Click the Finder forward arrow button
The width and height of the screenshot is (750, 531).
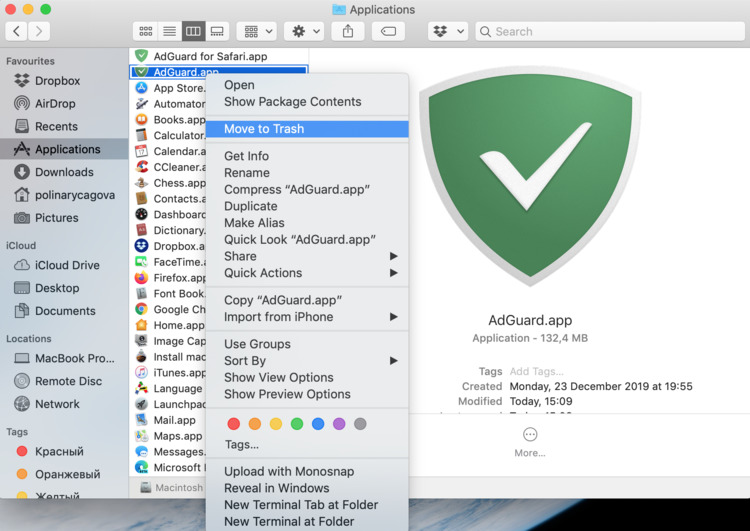39,32
